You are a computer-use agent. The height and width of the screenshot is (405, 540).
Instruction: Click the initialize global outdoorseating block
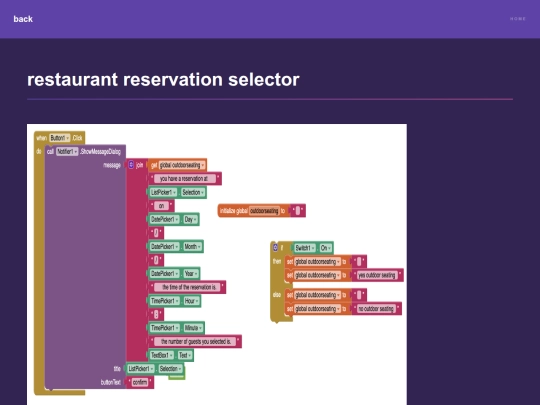262,211
